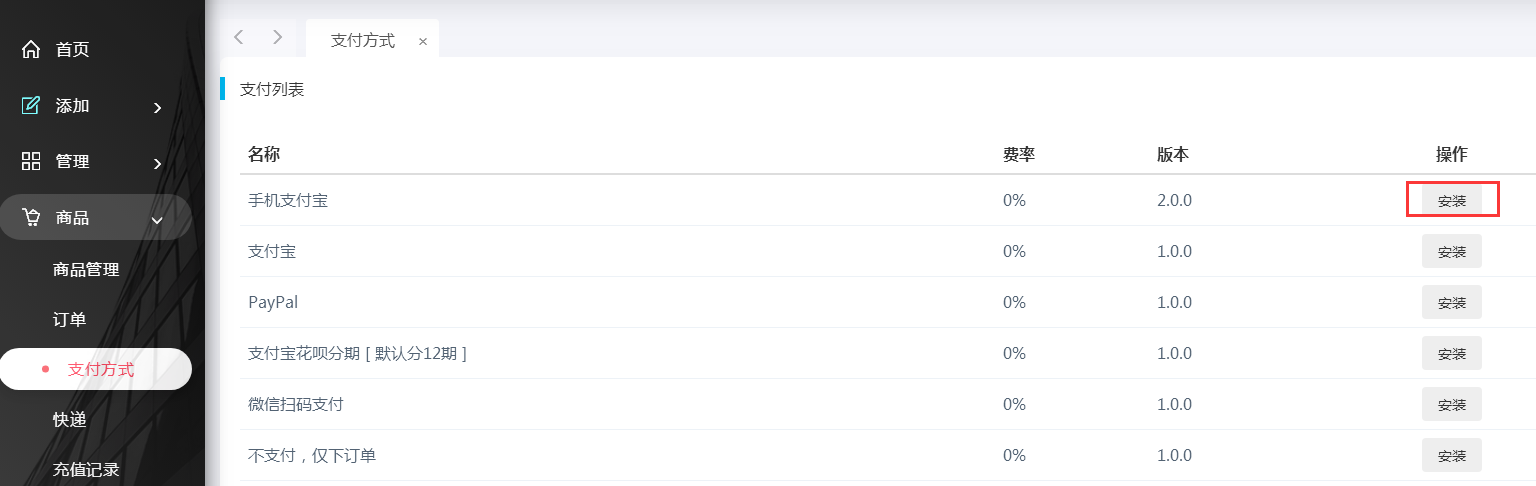Viewport: 1536px width, 486px height.
Task: Switch to the 支付方式 tab
Action: (363, 41)
